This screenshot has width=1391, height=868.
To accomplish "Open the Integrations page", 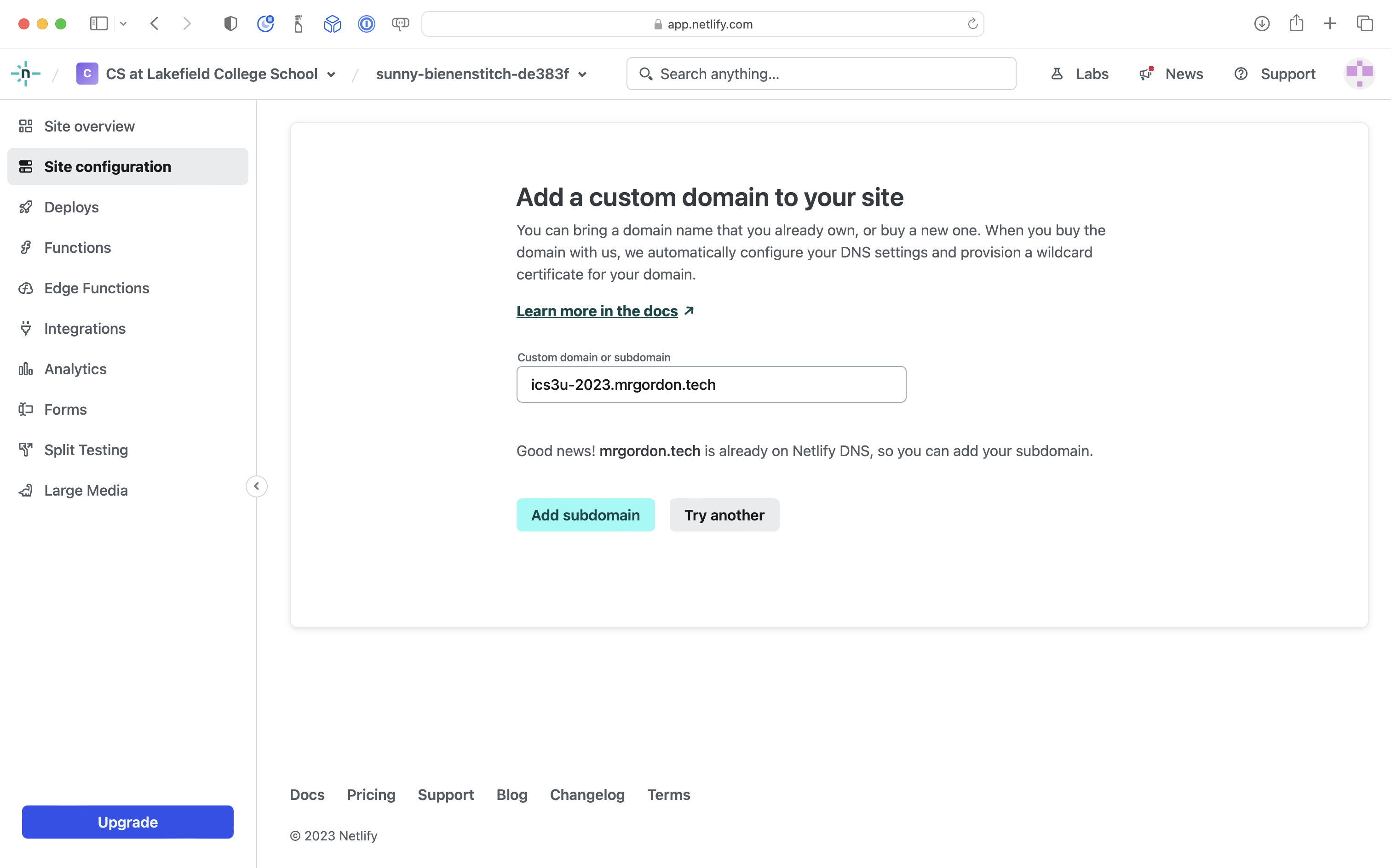I will (127, 328).
